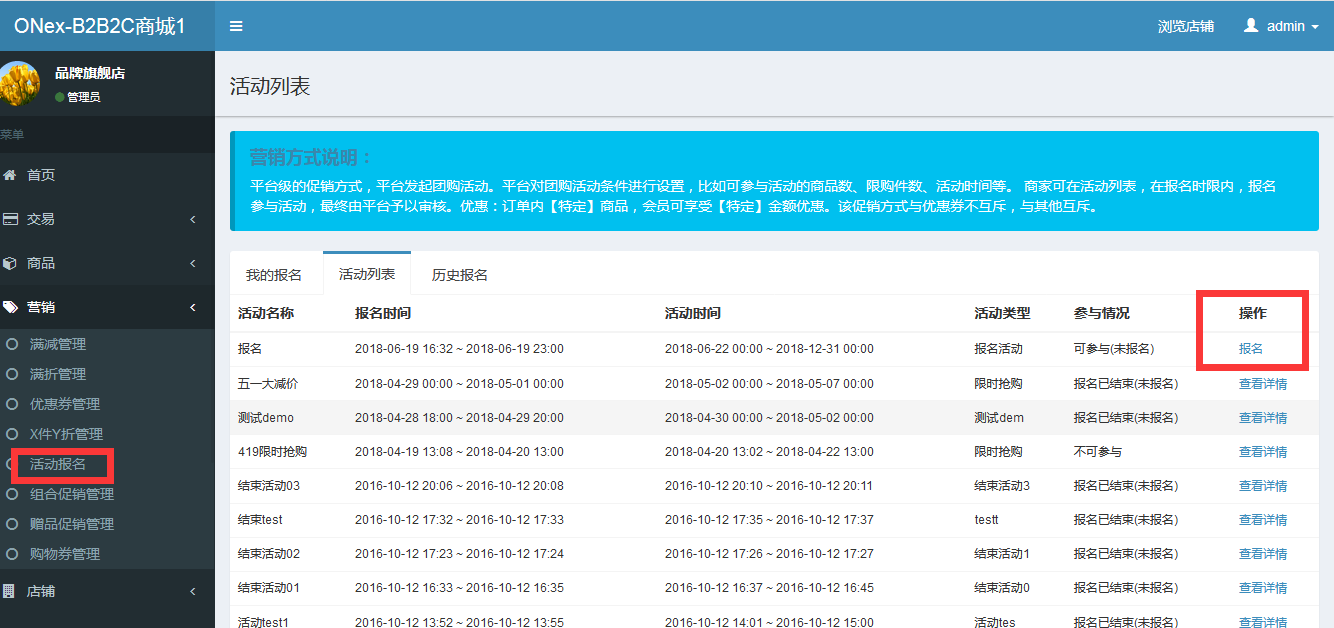Click the 报名时间 column header
This screenshot has height=628, width=1334.
pyautogui.click(x=383, y=313)
